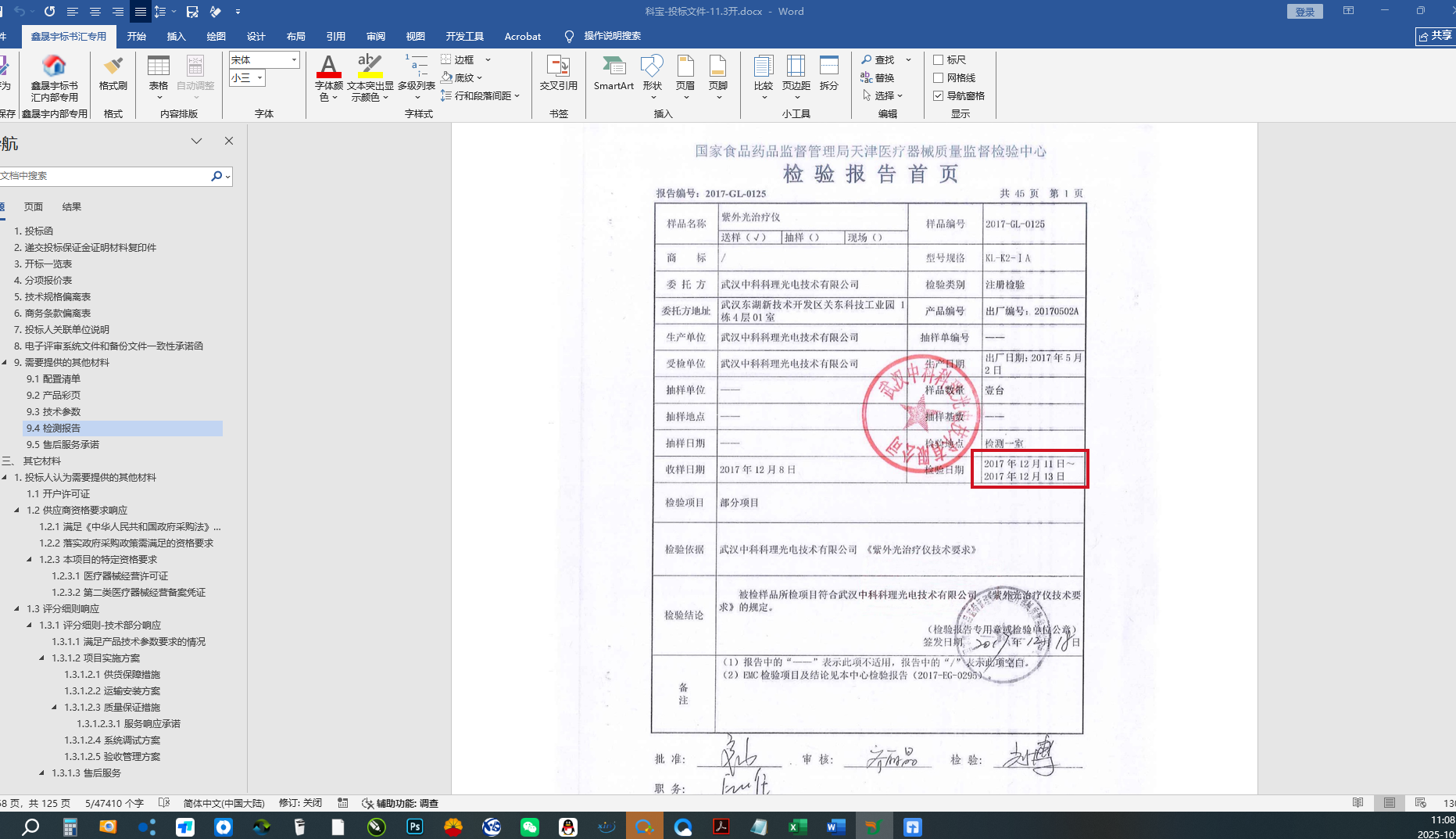Click the 字体颜色 red letter A icon

tap(329, 66)
